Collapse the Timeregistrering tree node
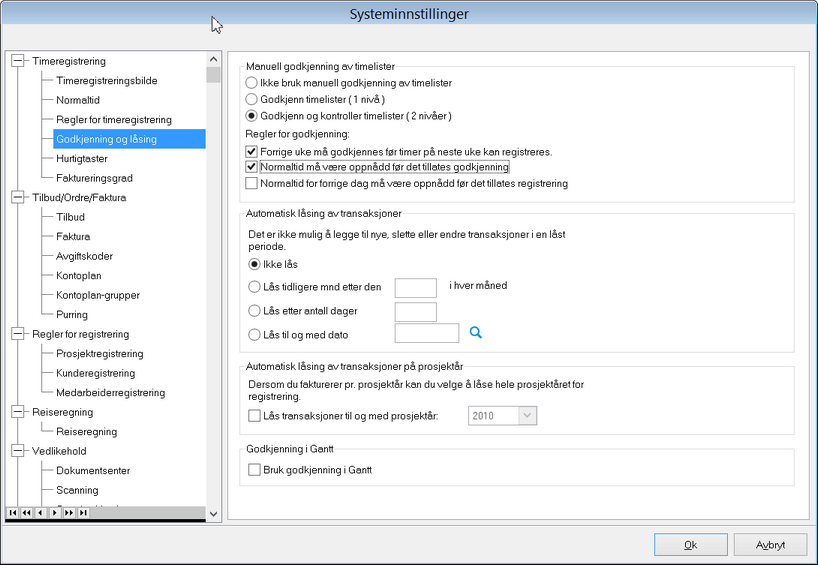This screenshot has height=565, width=818. 18,61
